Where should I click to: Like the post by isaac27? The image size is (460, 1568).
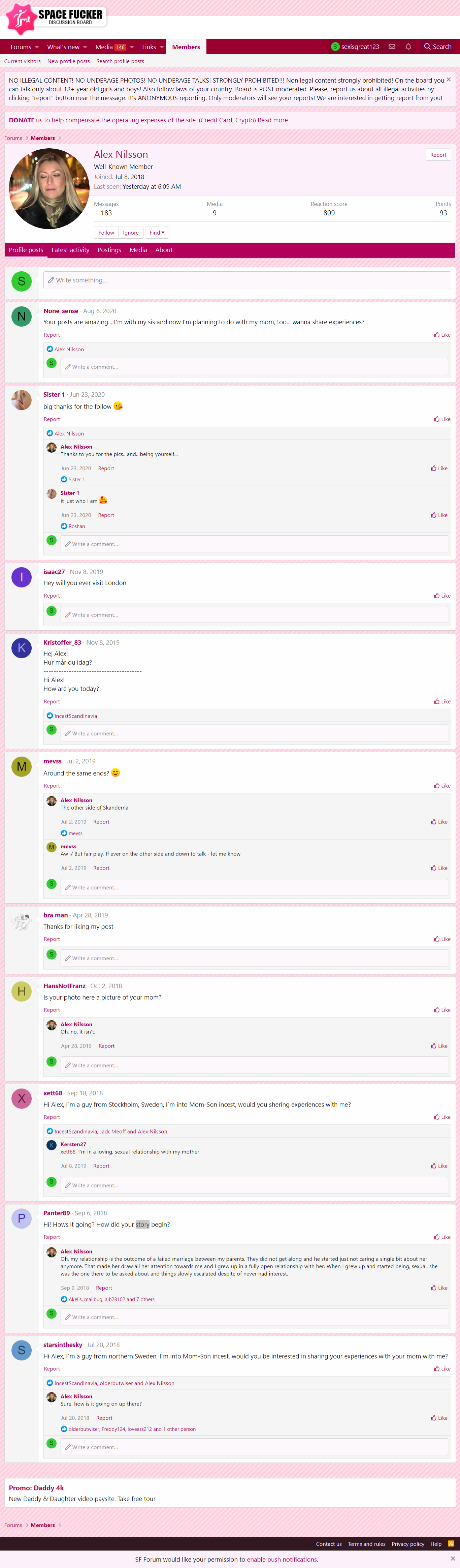tap(442, 596)
